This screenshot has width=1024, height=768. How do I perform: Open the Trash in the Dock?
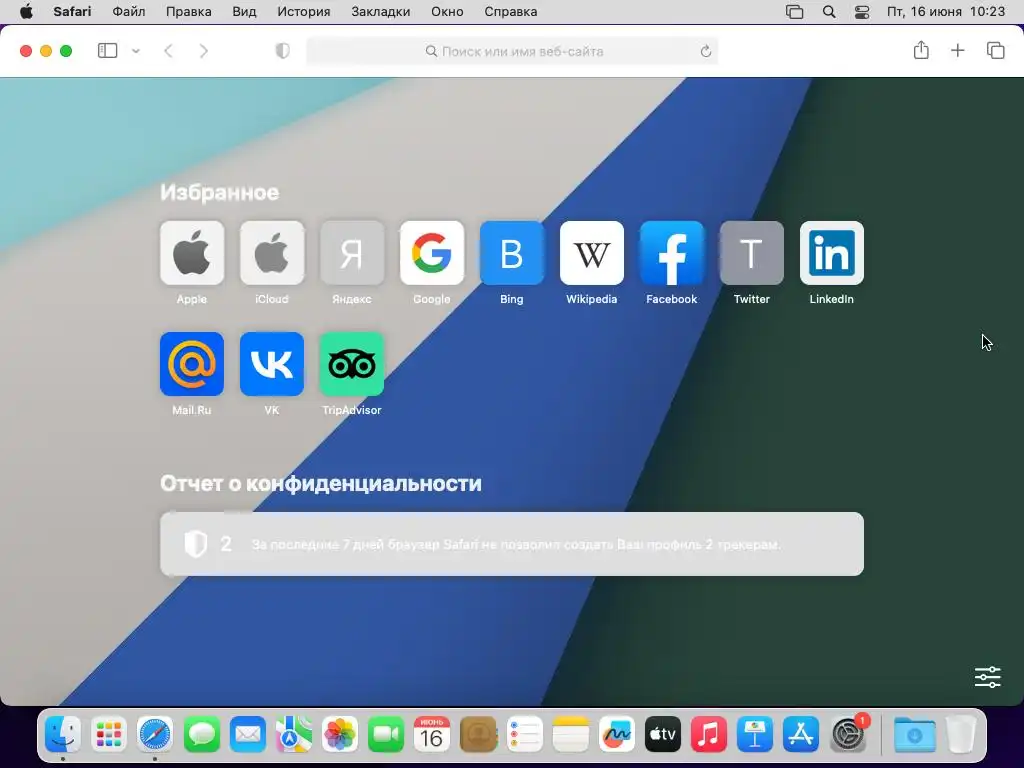961,735
